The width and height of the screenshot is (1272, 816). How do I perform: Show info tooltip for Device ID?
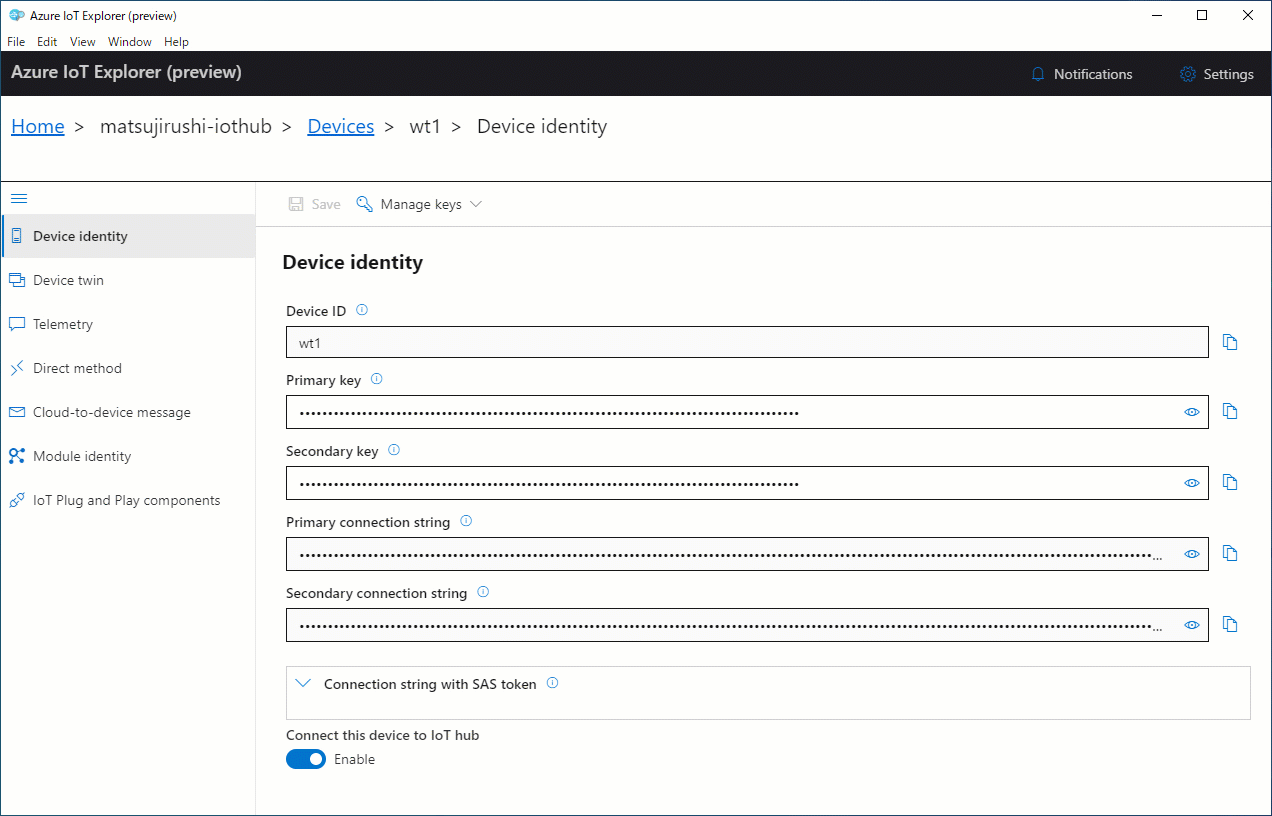(362, 310)
